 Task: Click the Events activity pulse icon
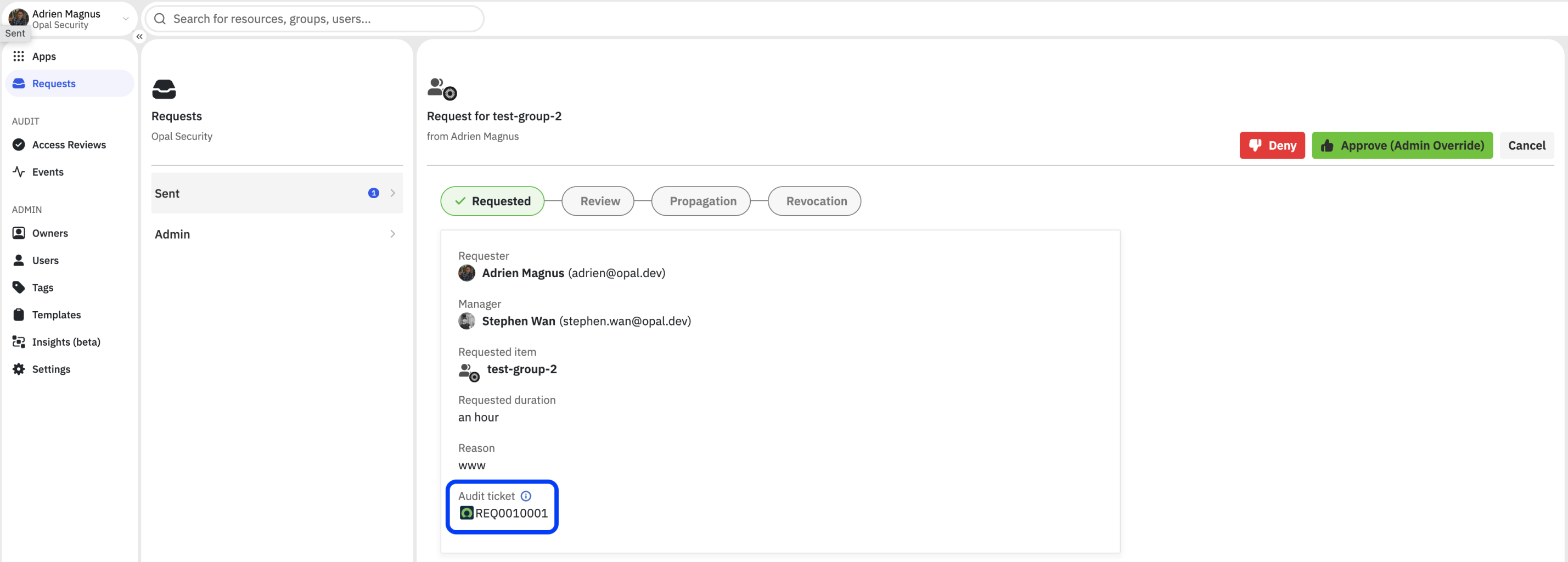[x=18, y=172]
